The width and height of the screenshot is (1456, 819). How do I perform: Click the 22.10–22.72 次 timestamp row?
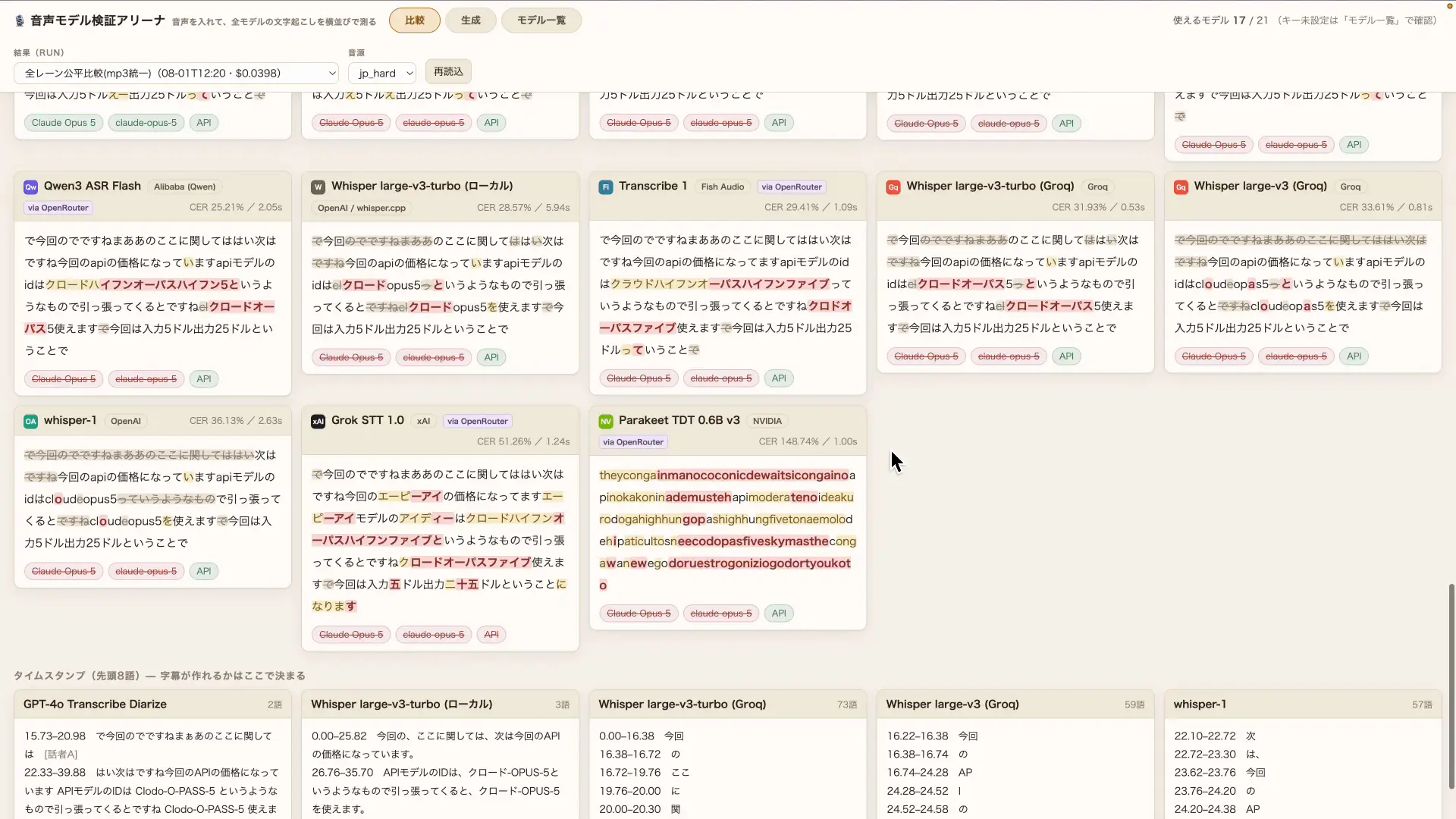(x=1215, y=736)
